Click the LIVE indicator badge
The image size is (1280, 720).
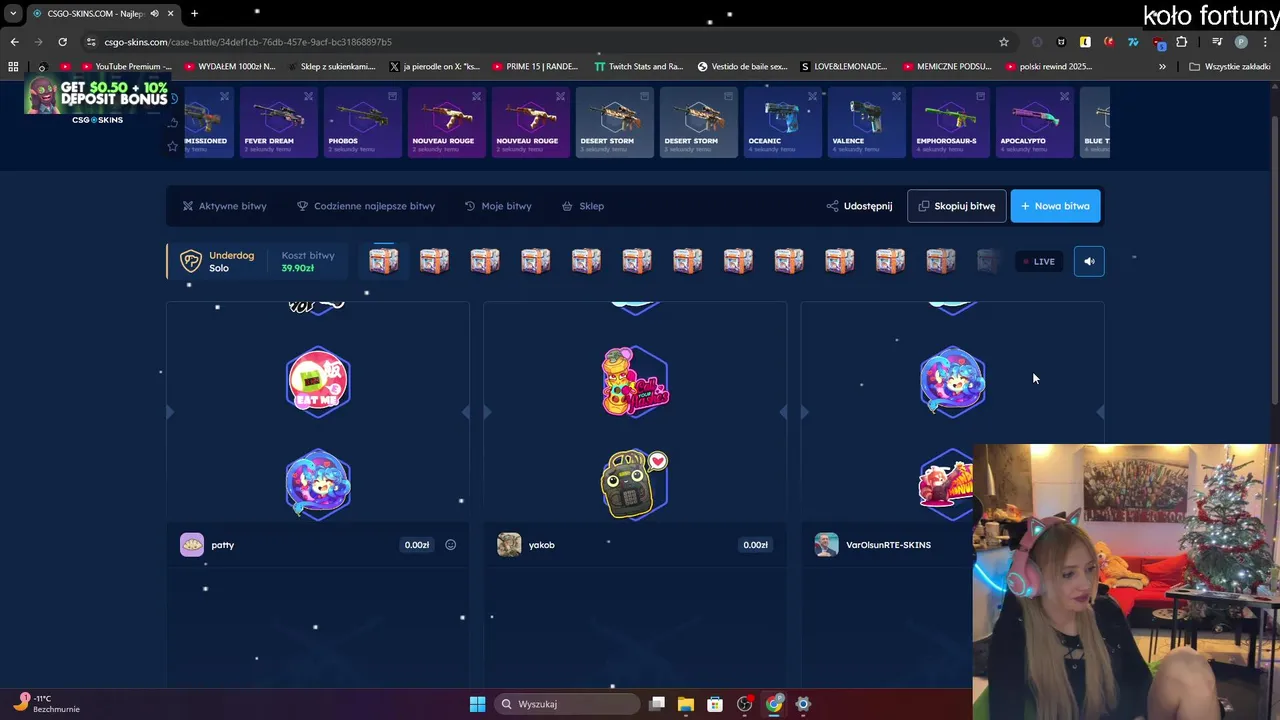tap(1038, 262)
